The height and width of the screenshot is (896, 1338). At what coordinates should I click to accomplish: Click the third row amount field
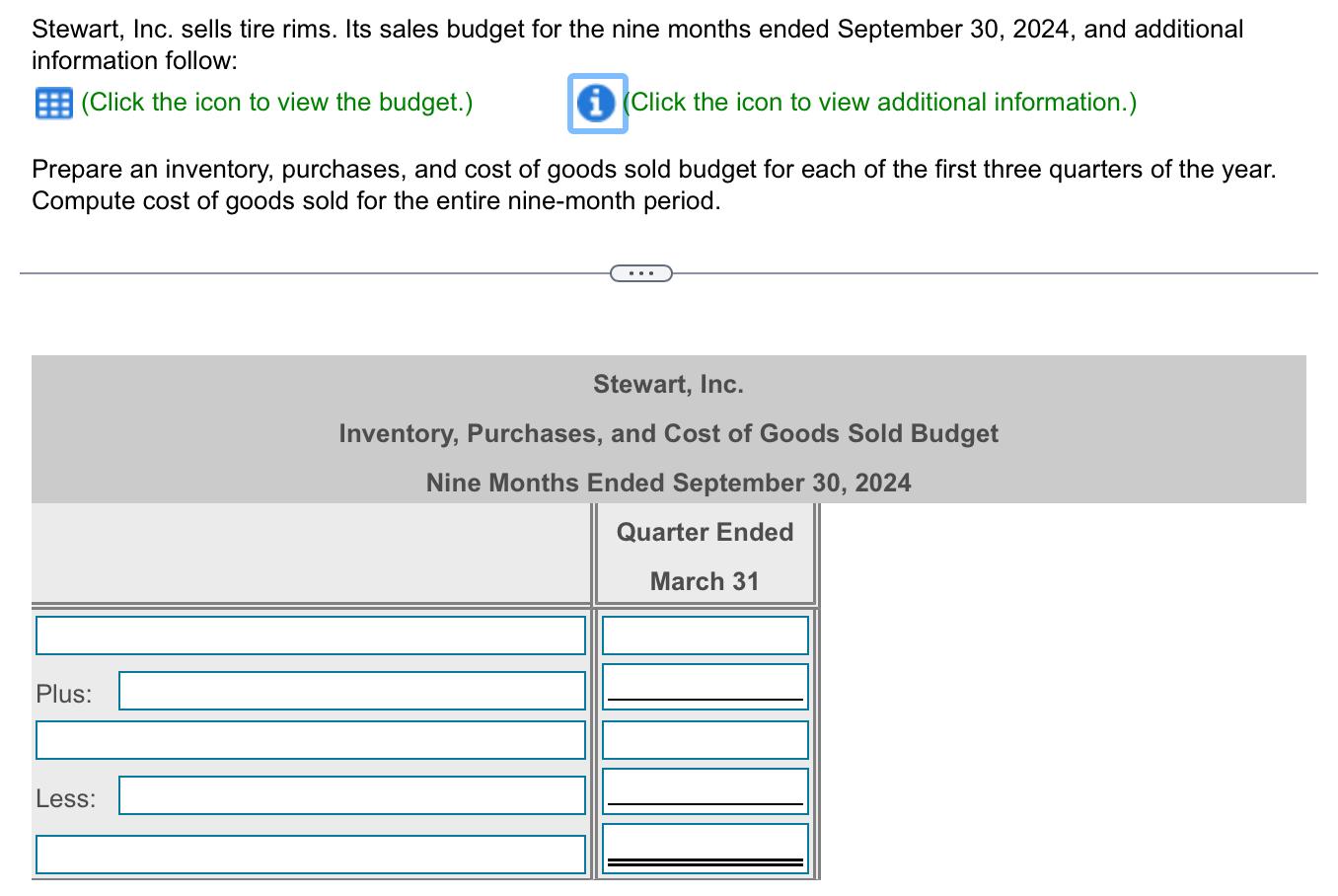click(705, 740)
